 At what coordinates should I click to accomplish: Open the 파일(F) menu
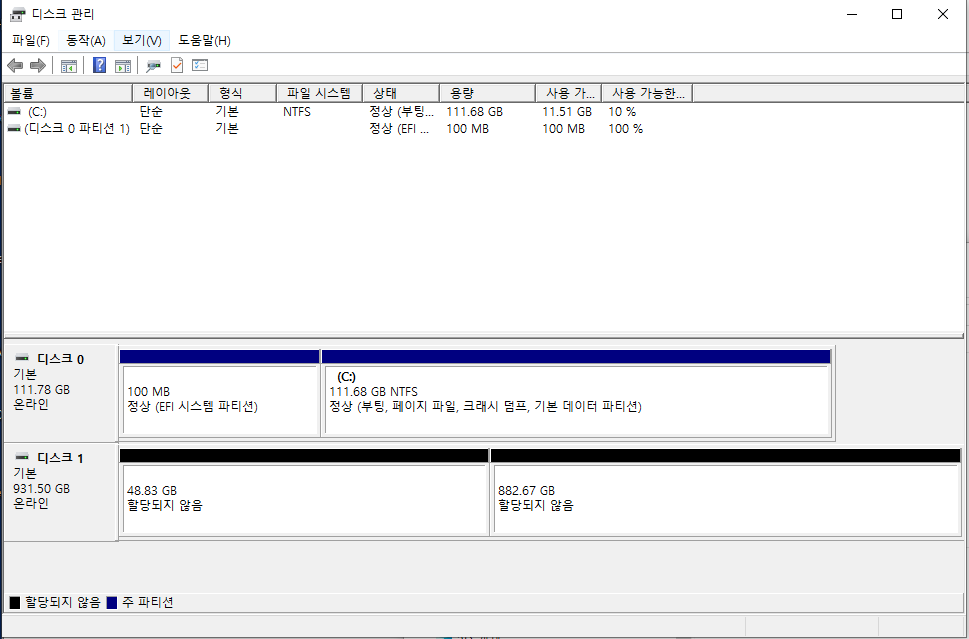[x=31, y=40]
